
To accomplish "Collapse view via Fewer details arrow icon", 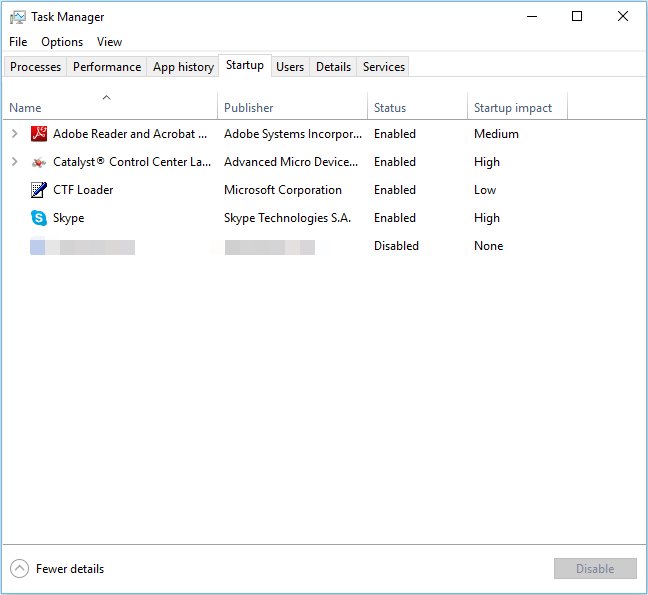I will tap(19, 569).
